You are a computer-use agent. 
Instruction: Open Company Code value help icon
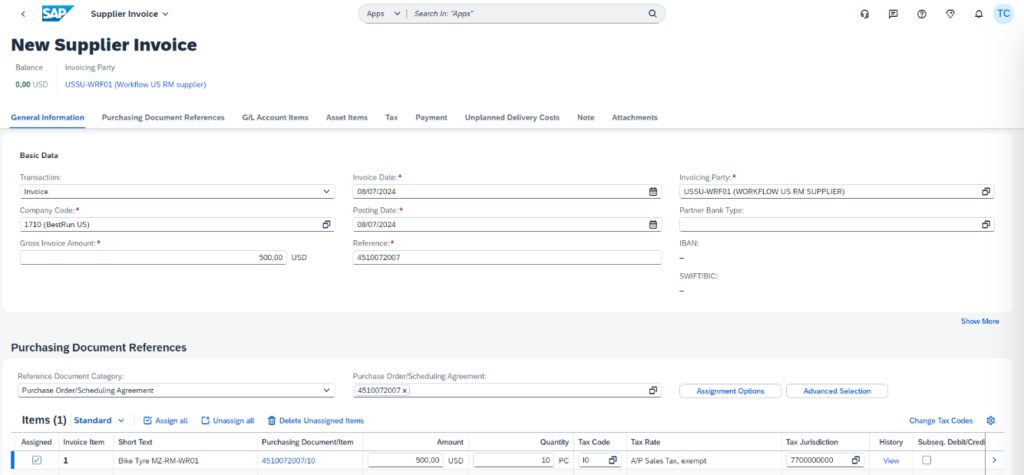click(326, 225)
